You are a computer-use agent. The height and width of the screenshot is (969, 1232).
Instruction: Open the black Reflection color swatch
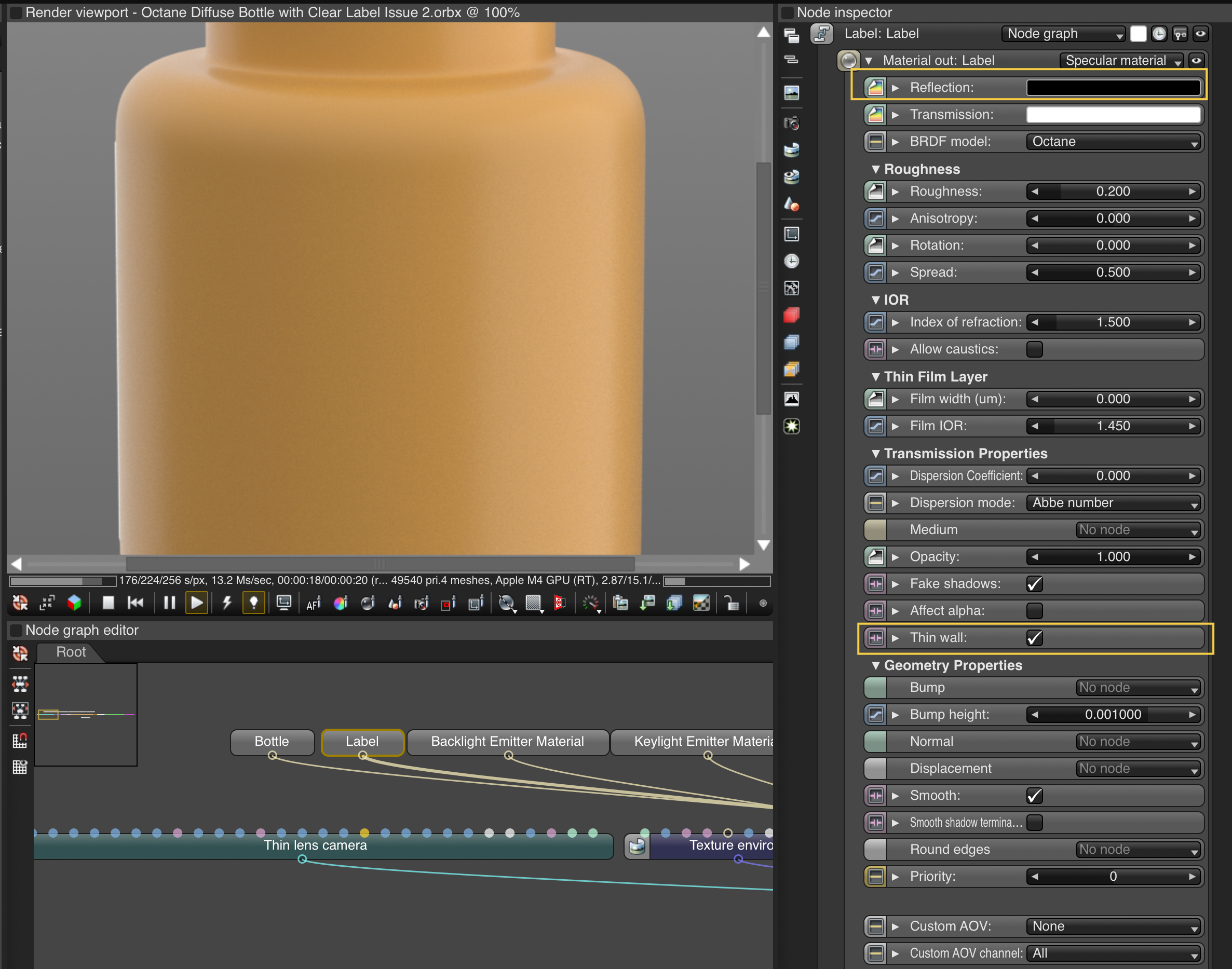pos(1113,87)
